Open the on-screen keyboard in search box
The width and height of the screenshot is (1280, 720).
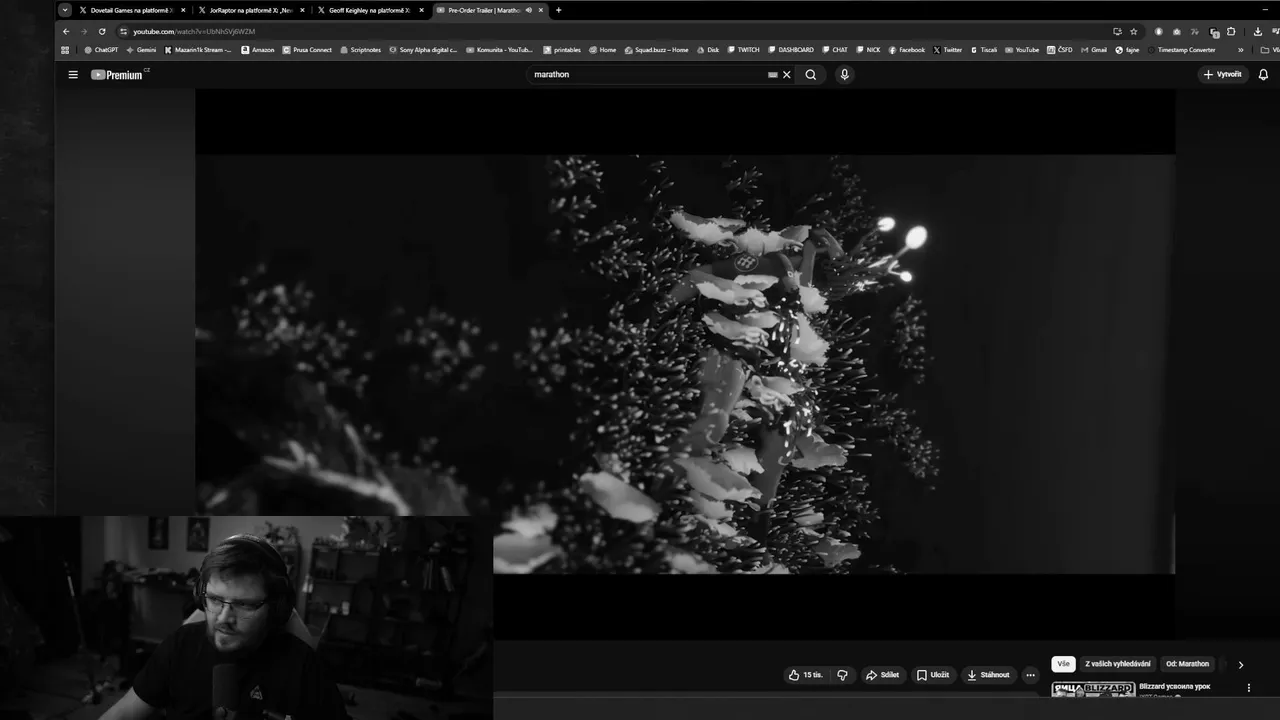(773, 75)
